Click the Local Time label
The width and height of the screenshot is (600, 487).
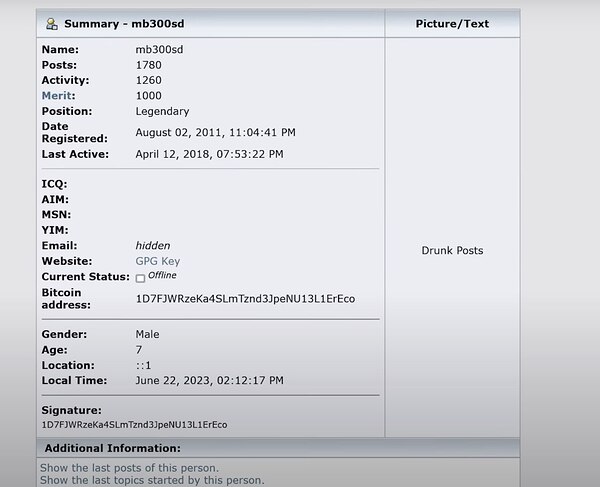pyautogui.click(x=75, y=381)
